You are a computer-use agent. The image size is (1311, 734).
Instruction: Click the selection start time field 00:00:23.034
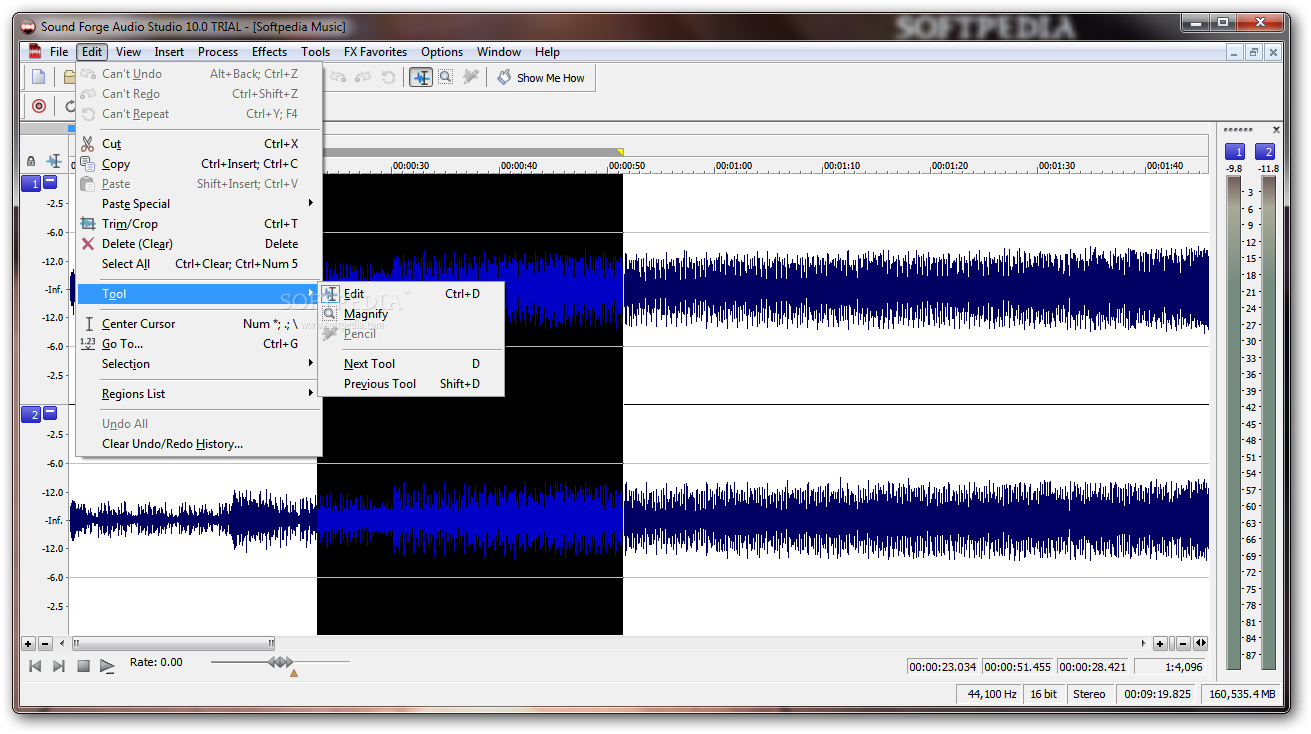coord(943,667)
